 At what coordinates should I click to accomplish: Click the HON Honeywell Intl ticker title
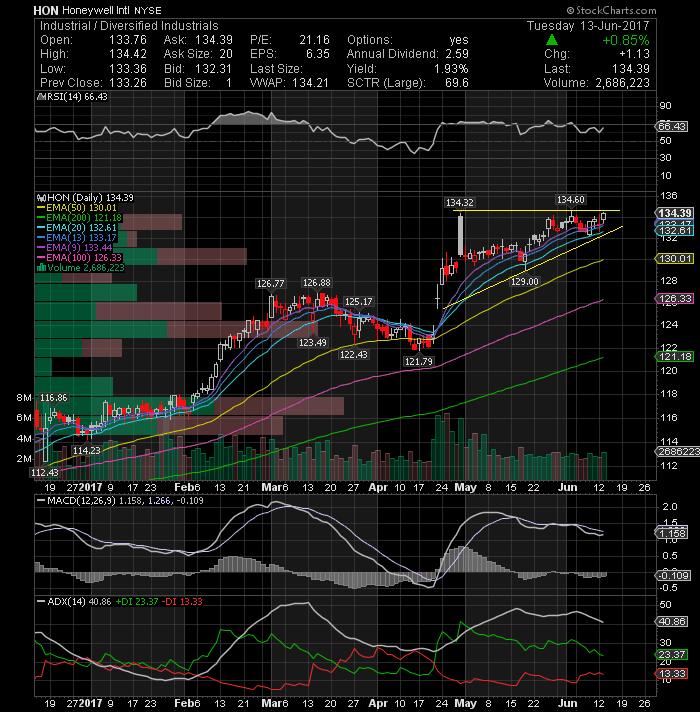pos(97,10)
